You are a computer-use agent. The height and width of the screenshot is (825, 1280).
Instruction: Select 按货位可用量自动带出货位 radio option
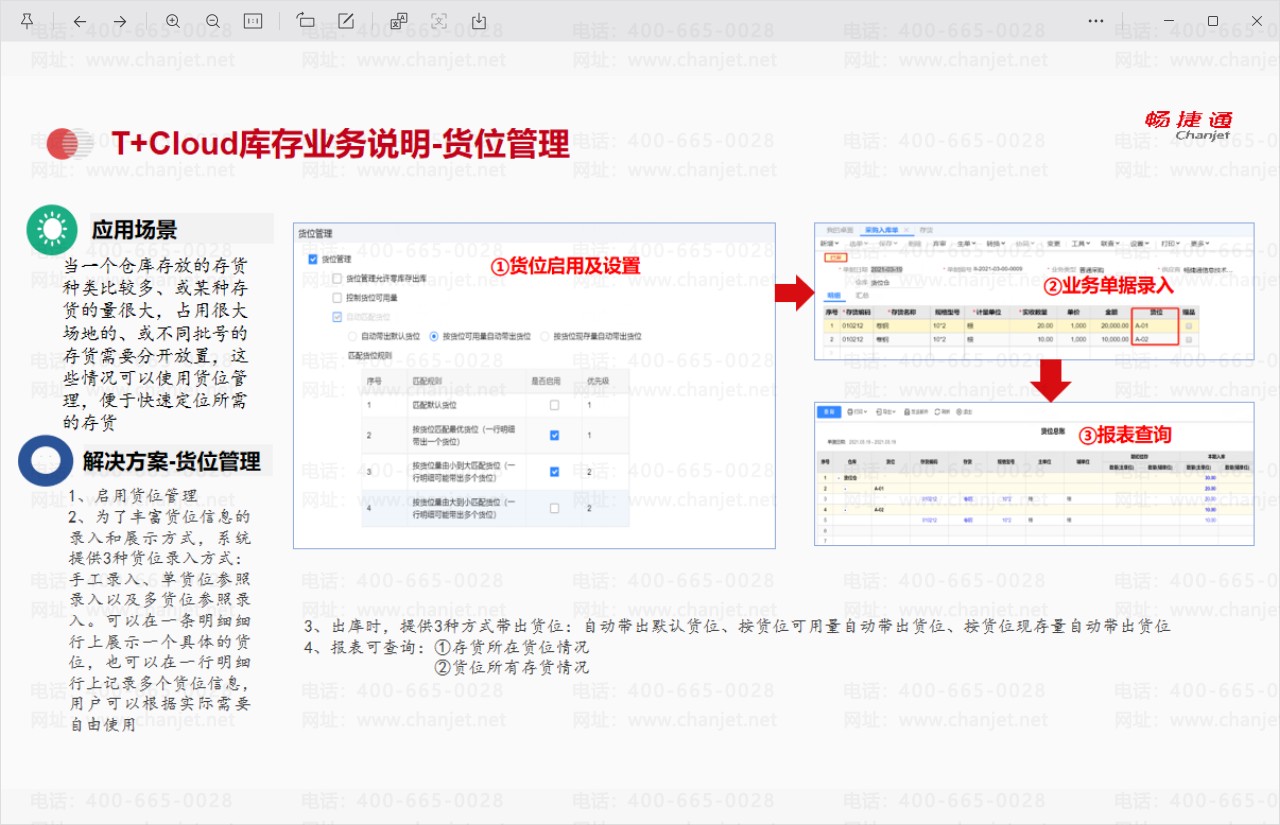click(x=434, y=337)
